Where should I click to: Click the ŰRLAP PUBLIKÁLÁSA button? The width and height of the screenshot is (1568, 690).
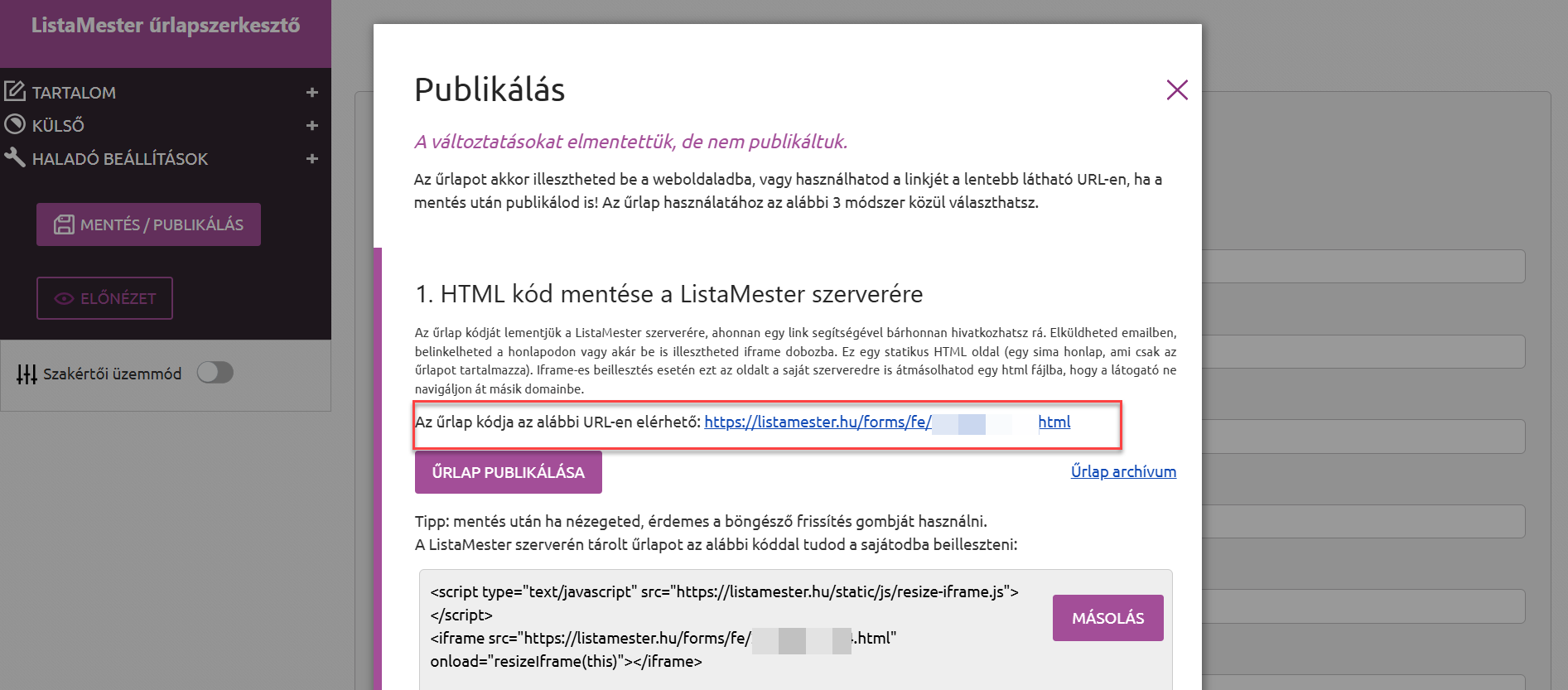coord(509,472)
